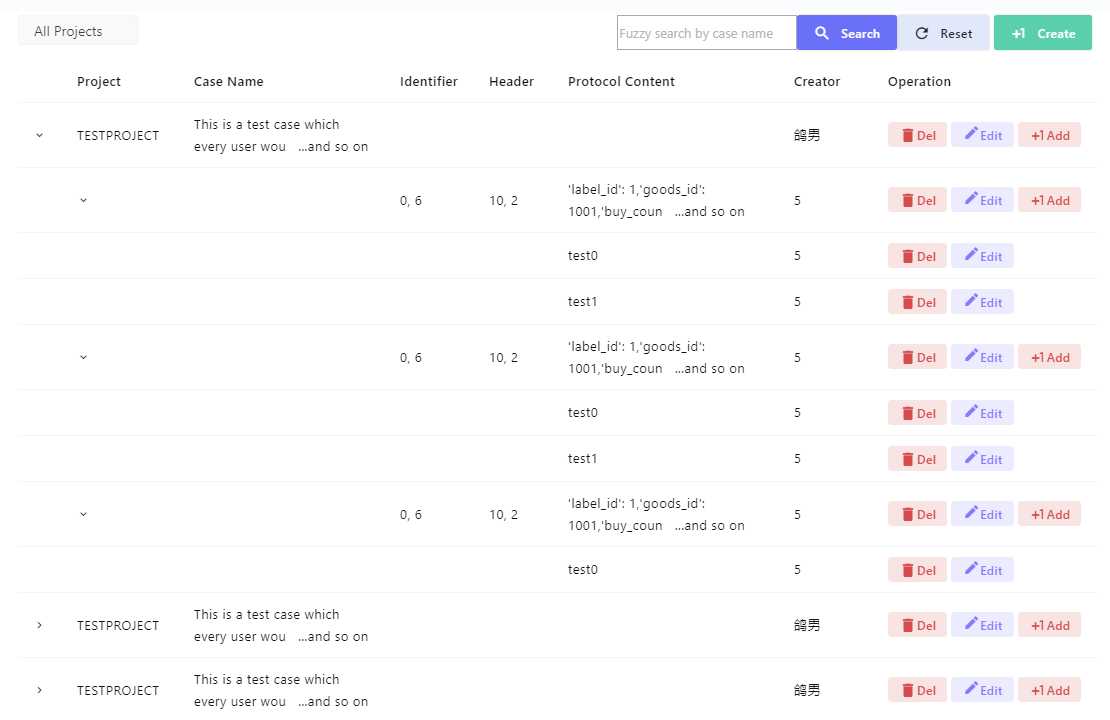Click the Header column header

pos(511,81)
